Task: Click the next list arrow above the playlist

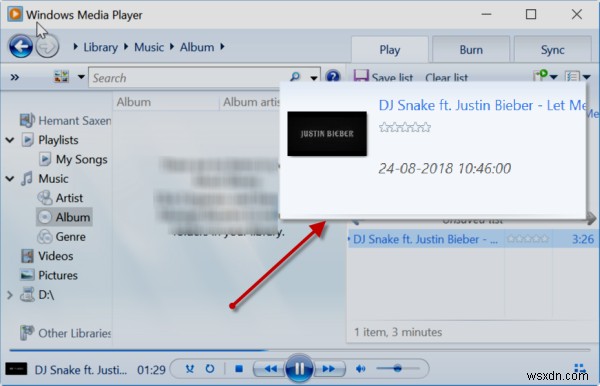Action: coord(591,219)
